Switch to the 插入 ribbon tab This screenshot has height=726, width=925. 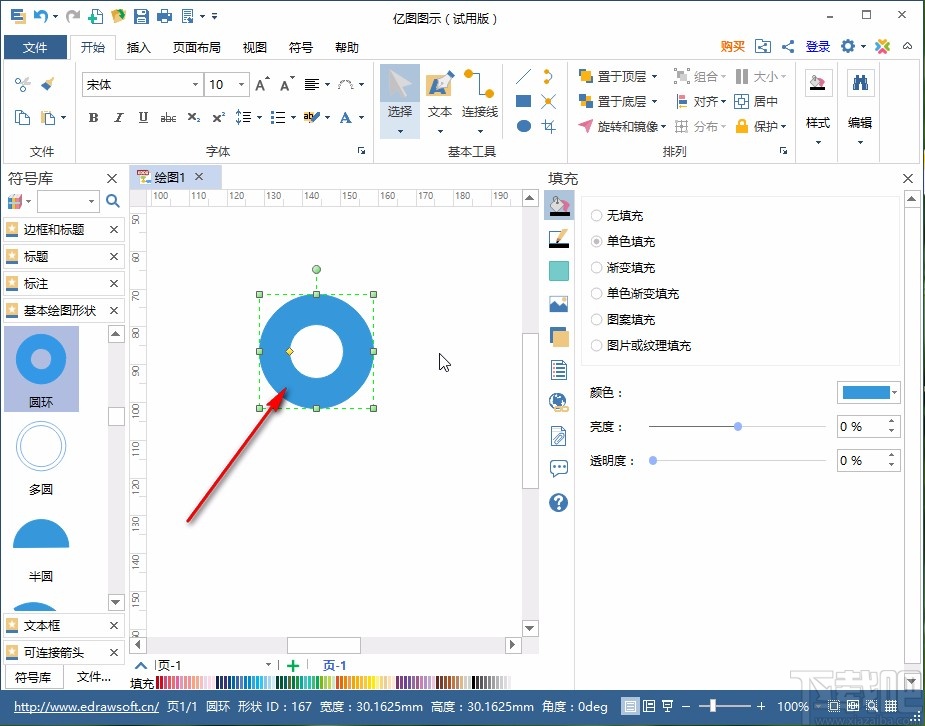(138, 47)
